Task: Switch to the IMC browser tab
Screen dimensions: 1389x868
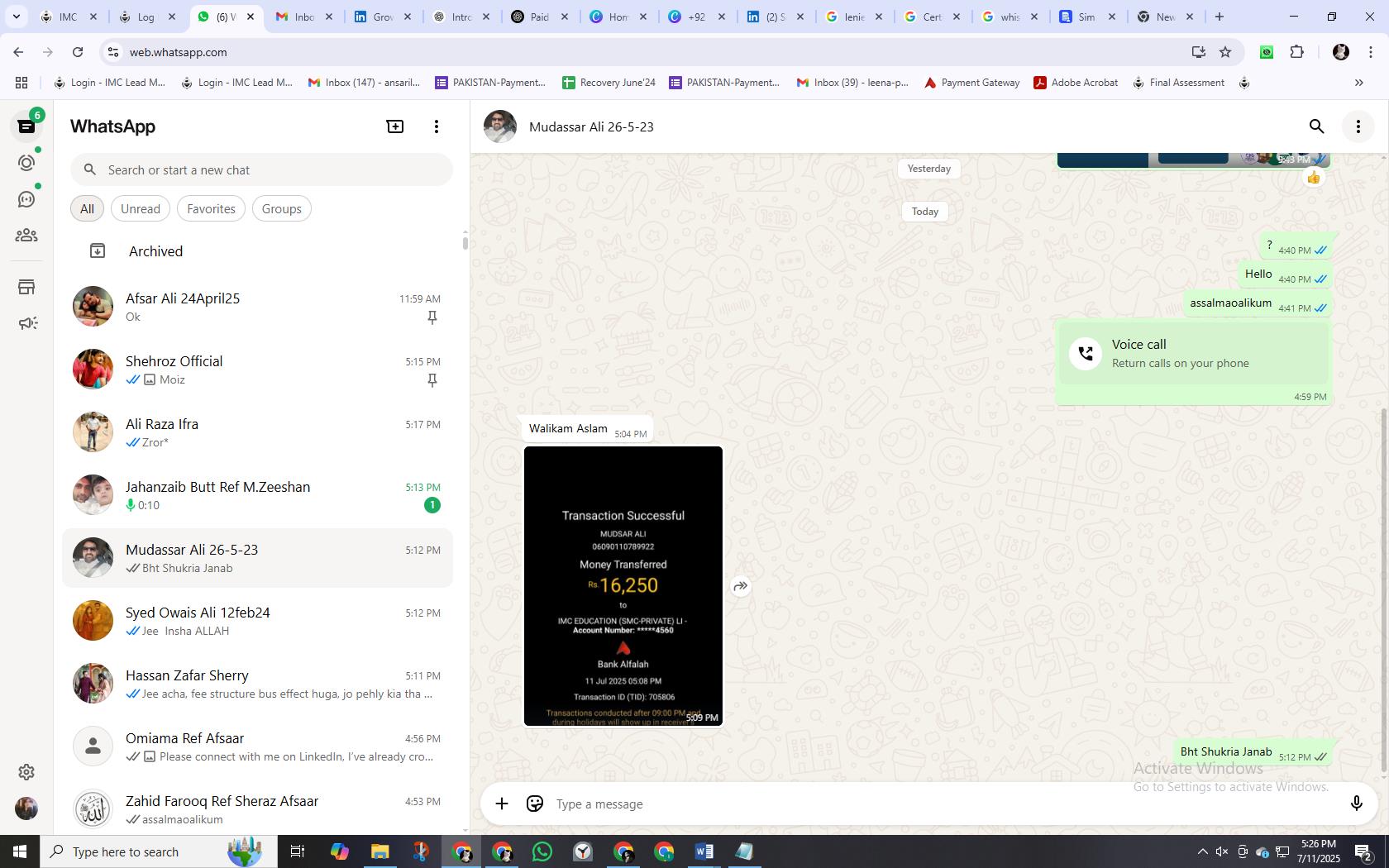Action: pyautogui.click(x=69, y=17)
